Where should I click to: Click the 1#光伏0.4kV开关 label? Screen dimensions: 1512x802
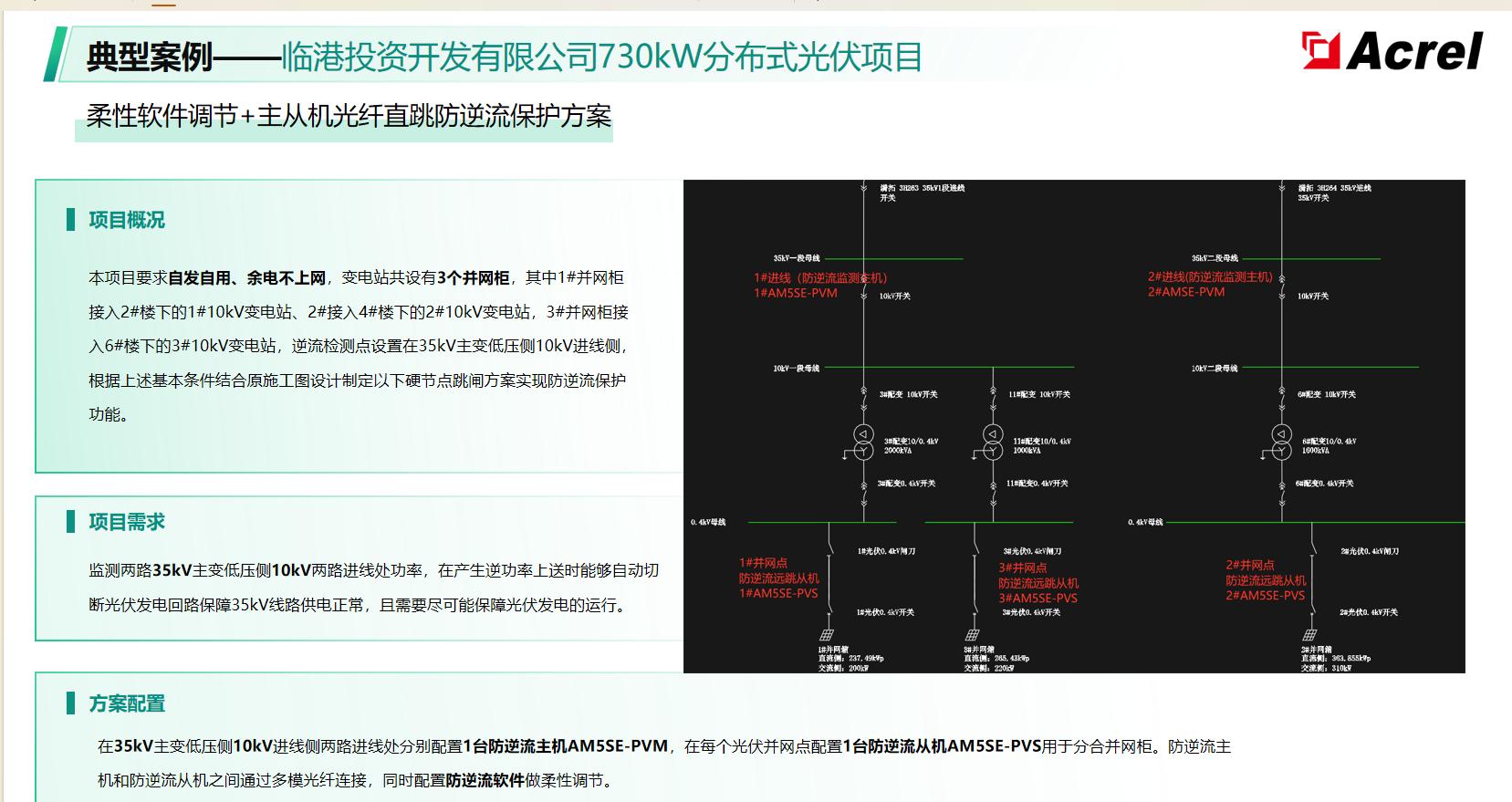tap(885, 612)
